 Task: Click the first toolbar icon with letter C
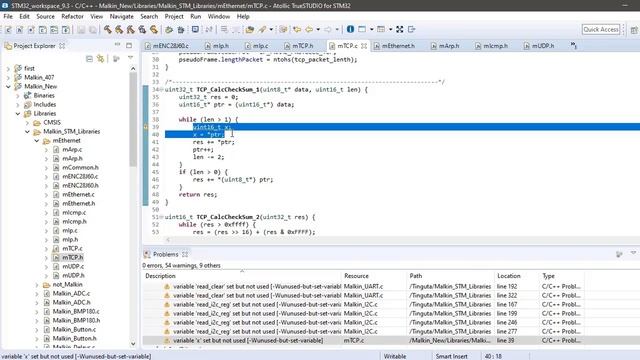[8, 30]
